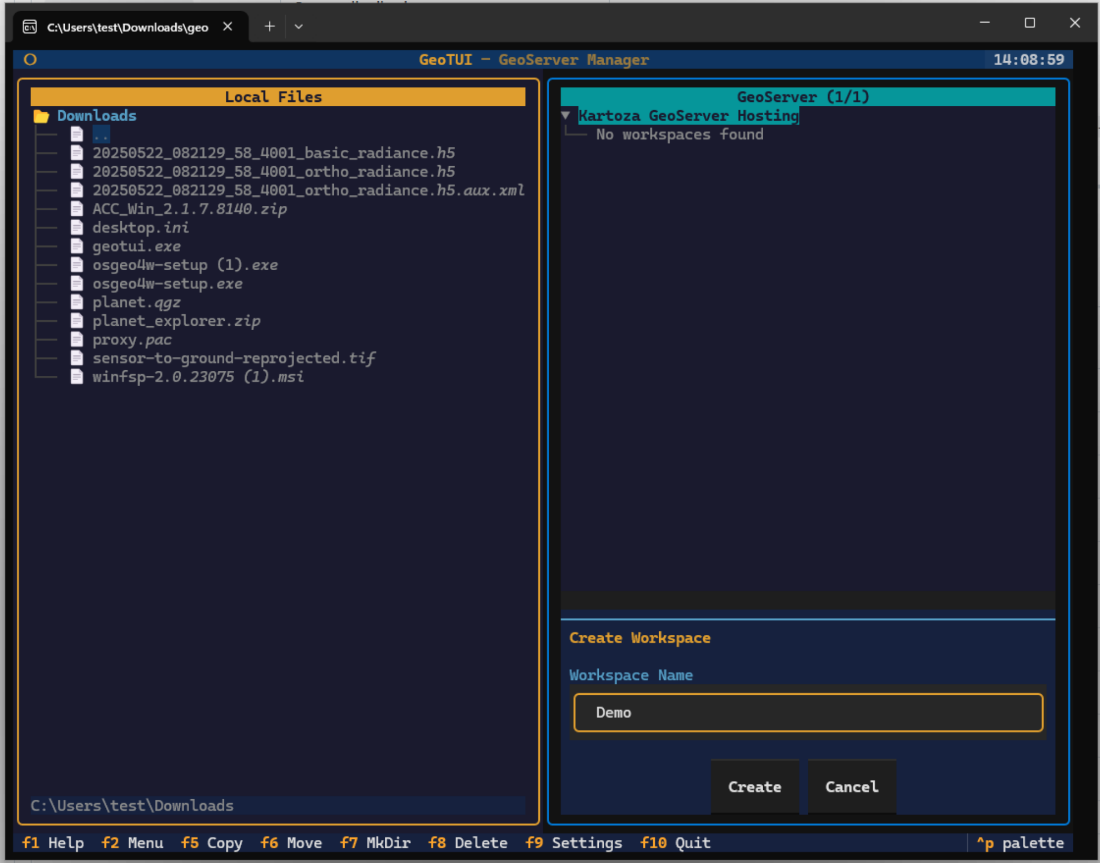The width and height of the screenshot is (1100, 863).
Task: Cancel the Create Workspace dialog
Action: (852, 787)
